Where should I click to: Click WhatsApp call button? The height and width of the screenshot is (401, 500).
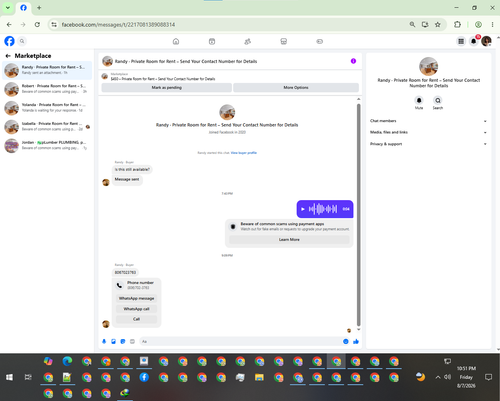[x=136, y=309]
